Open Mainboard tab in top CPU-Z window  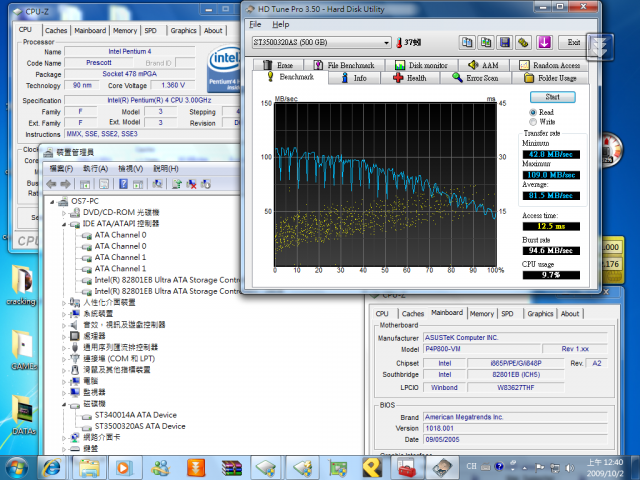pos(90,31)
